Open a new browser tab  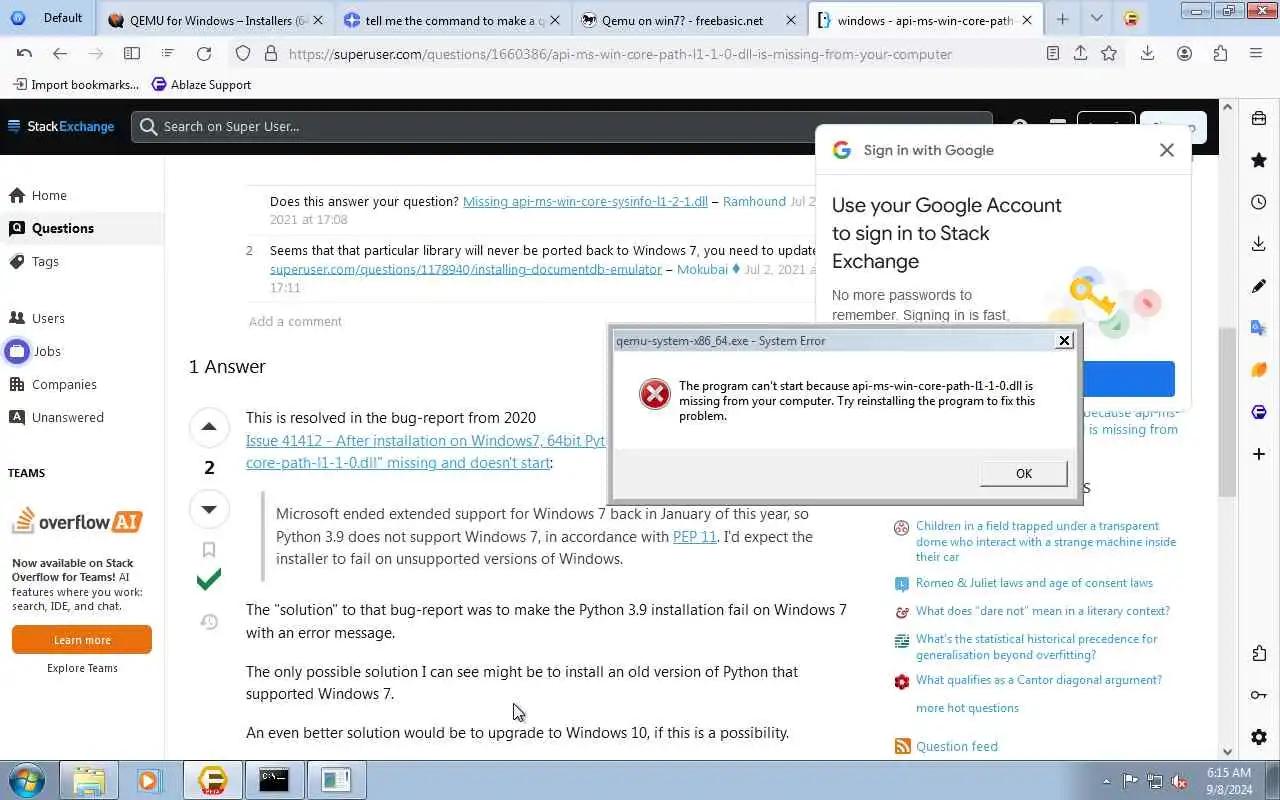[1062, 19]
